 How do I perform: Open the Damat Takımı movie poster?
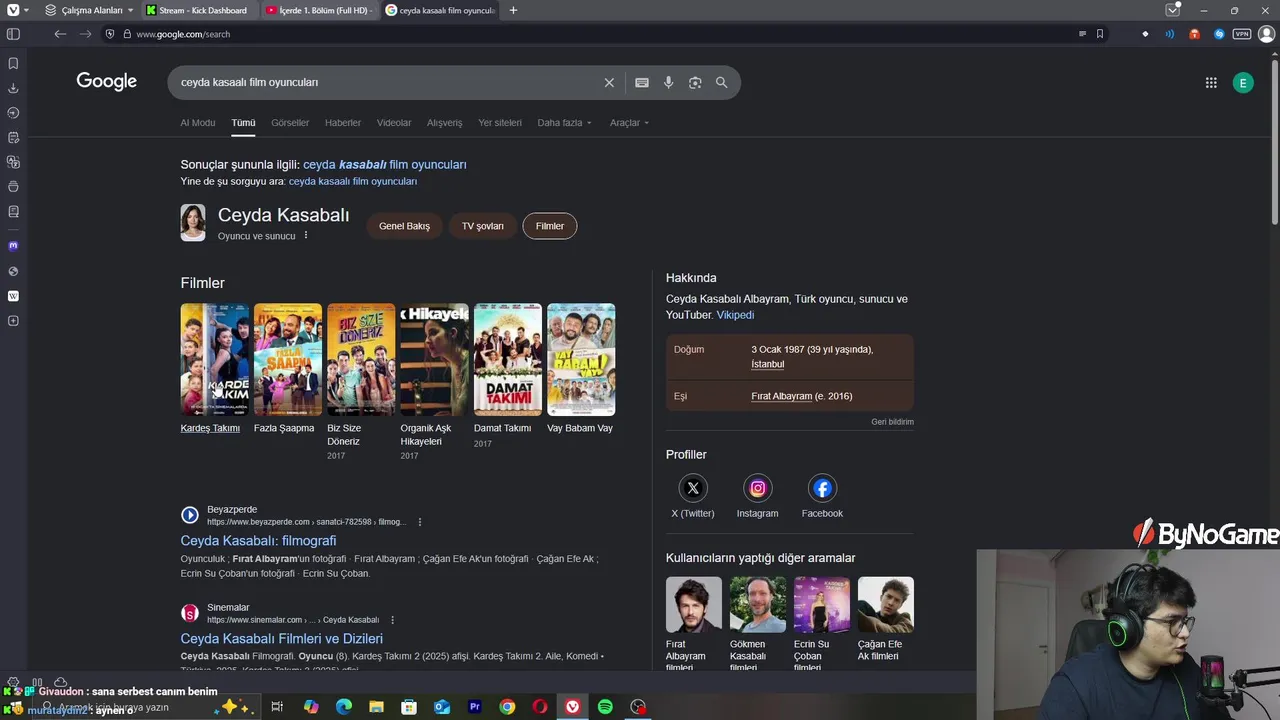tap(508, 359)
